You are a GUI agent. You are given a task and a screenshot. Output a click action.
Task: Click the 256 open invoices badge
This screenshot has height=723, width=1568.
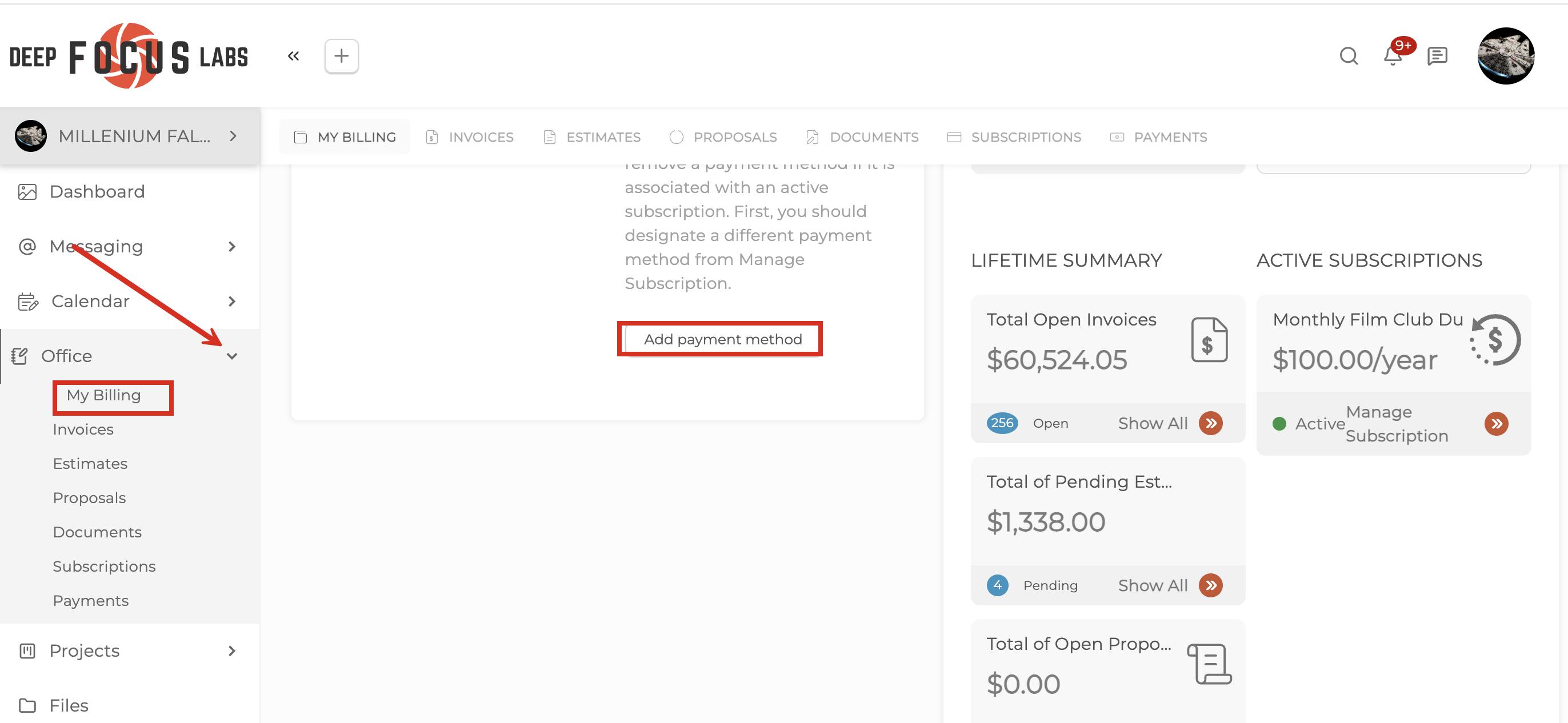pos(1002,423)
